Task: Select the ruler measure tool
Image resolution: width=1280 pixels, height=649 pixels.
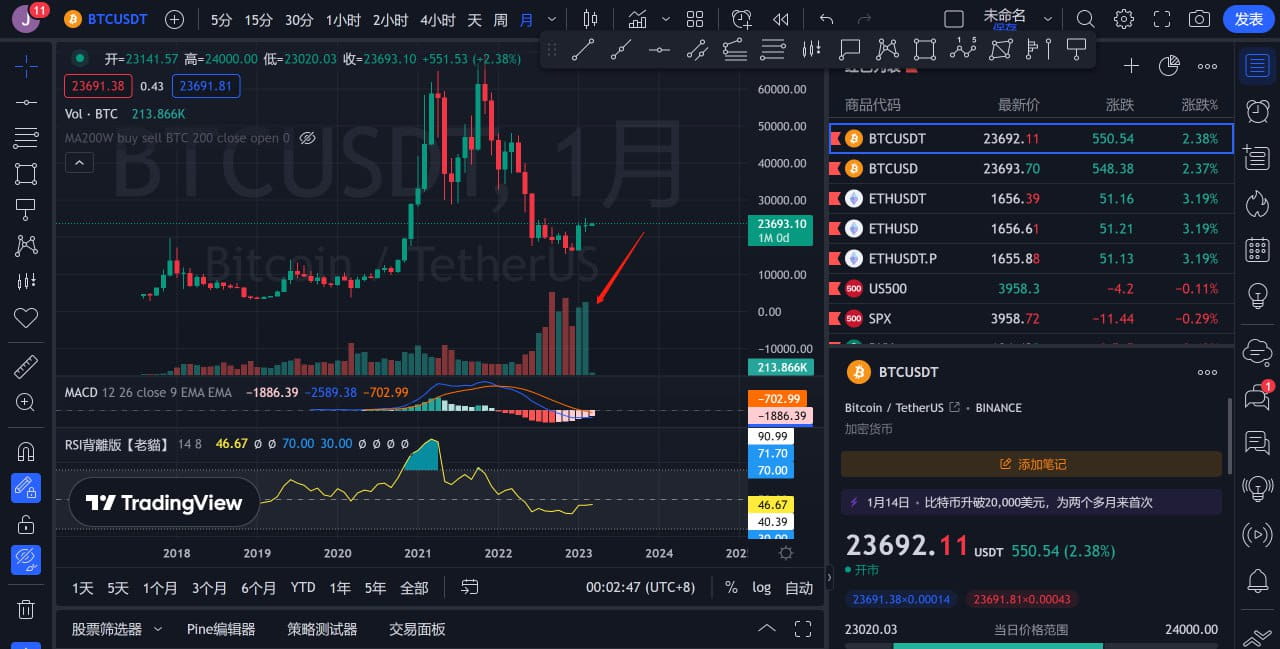Action: 26,366
